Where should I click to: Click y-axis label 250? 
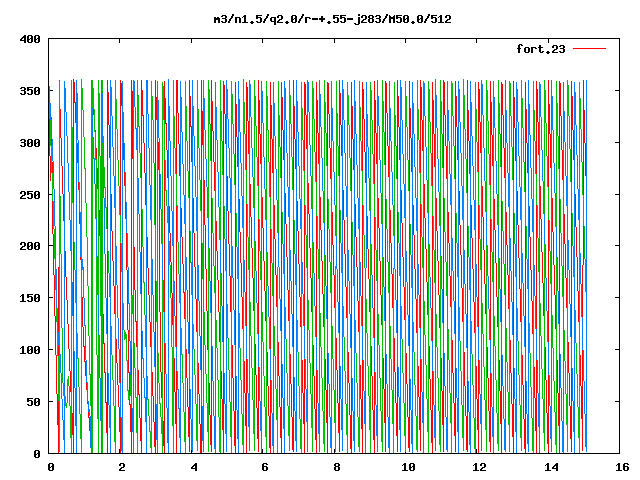(x=30, y=195)
